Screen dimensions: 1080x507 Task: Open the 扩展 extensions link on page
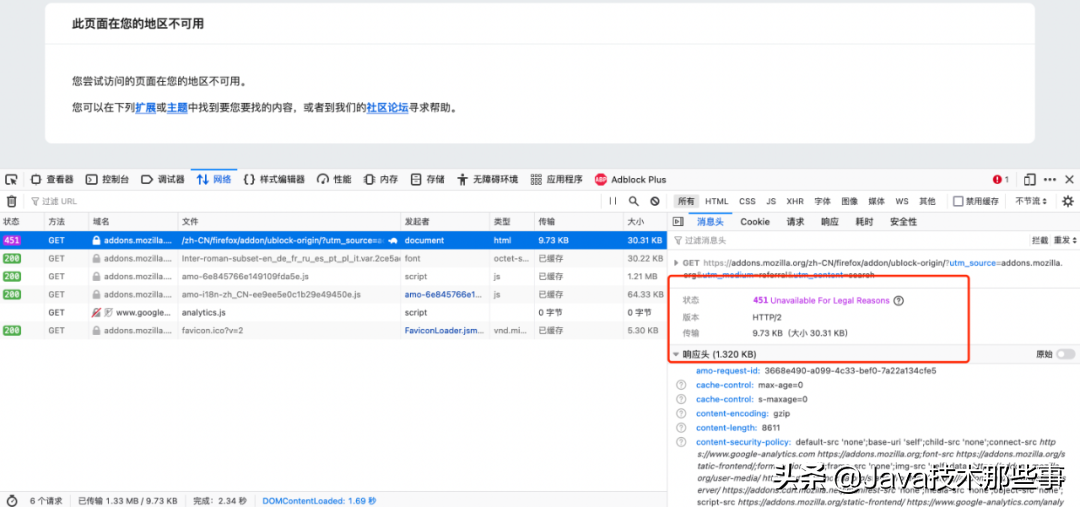(145, 107)
